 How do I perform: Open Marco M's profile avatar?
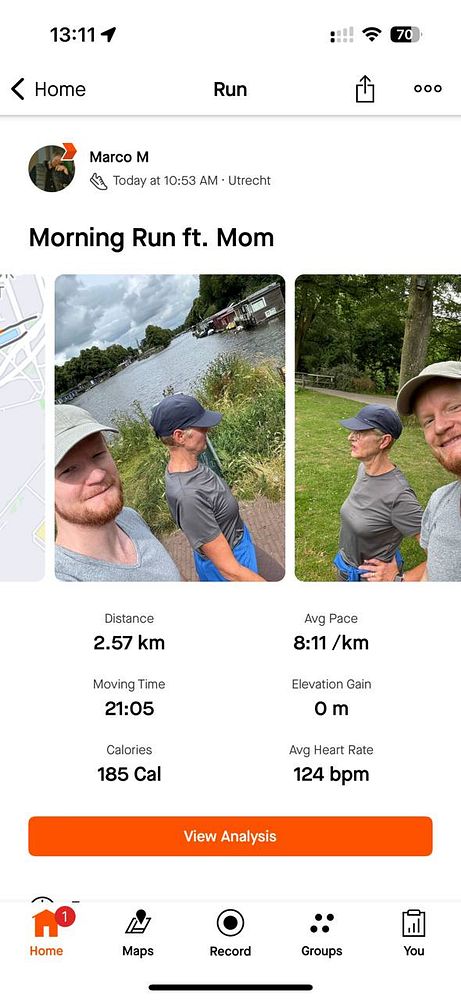point(52,168)
